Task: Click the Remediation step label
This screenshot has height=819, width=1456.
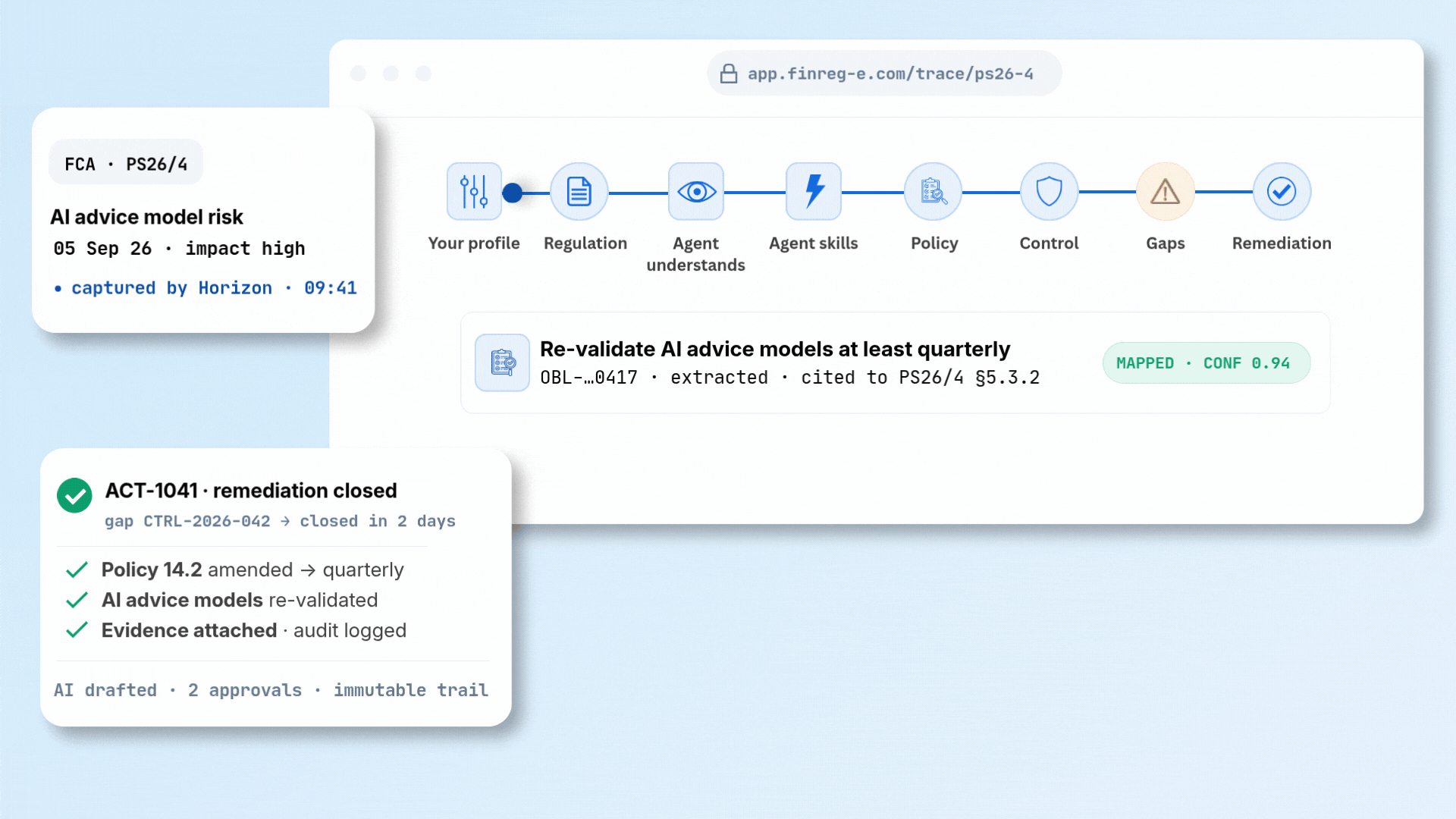Action: point(1282,243)
